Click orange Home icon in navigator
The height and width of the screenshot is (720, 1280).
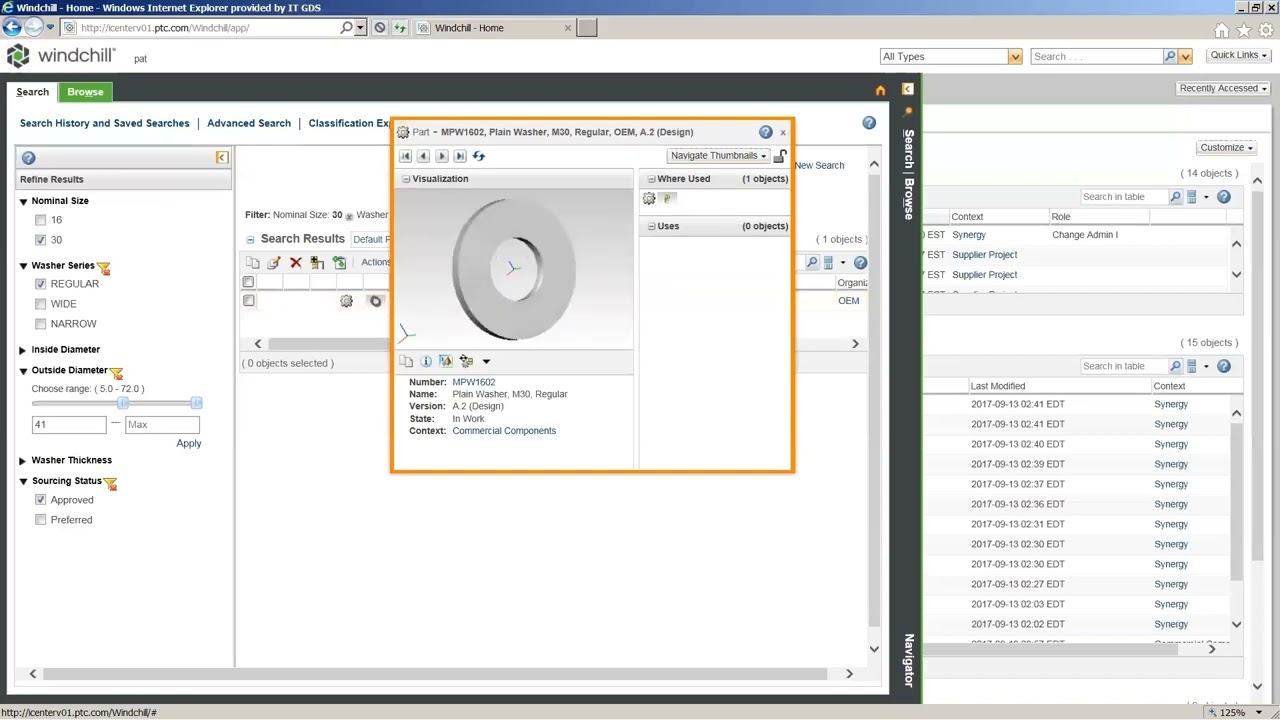tap(880, 91)
